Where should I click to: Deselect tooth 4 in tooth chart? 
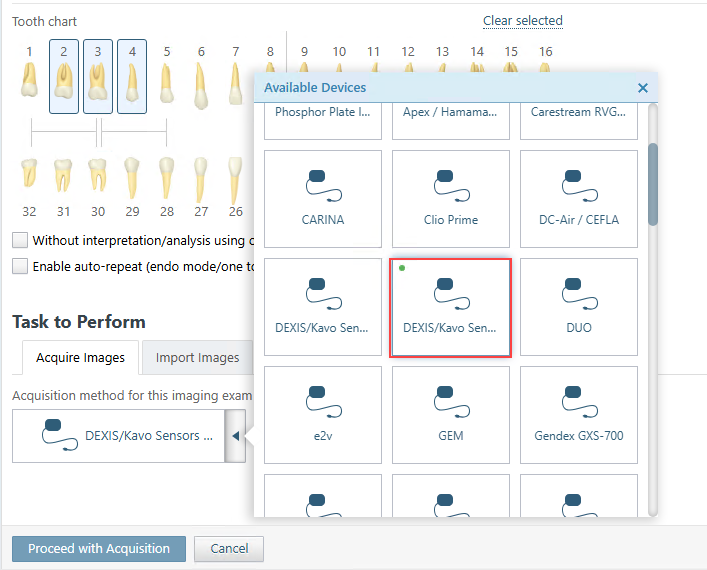tap(132, 76)
